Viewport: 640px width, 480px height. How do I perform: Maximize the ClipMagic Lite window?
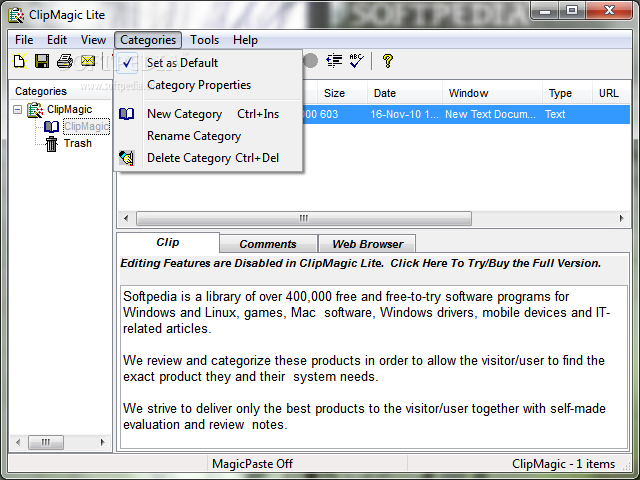(x=572, y=10)
